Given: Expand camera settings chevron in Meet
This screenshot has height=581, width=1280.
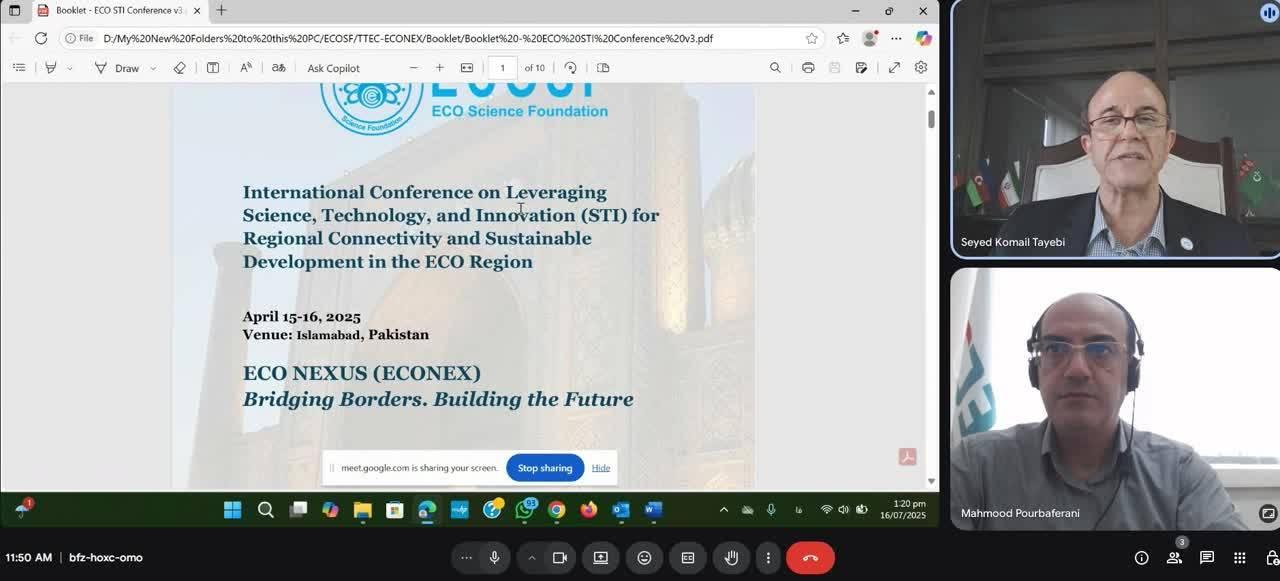Looking at the screenshot, I should [532, 558].
